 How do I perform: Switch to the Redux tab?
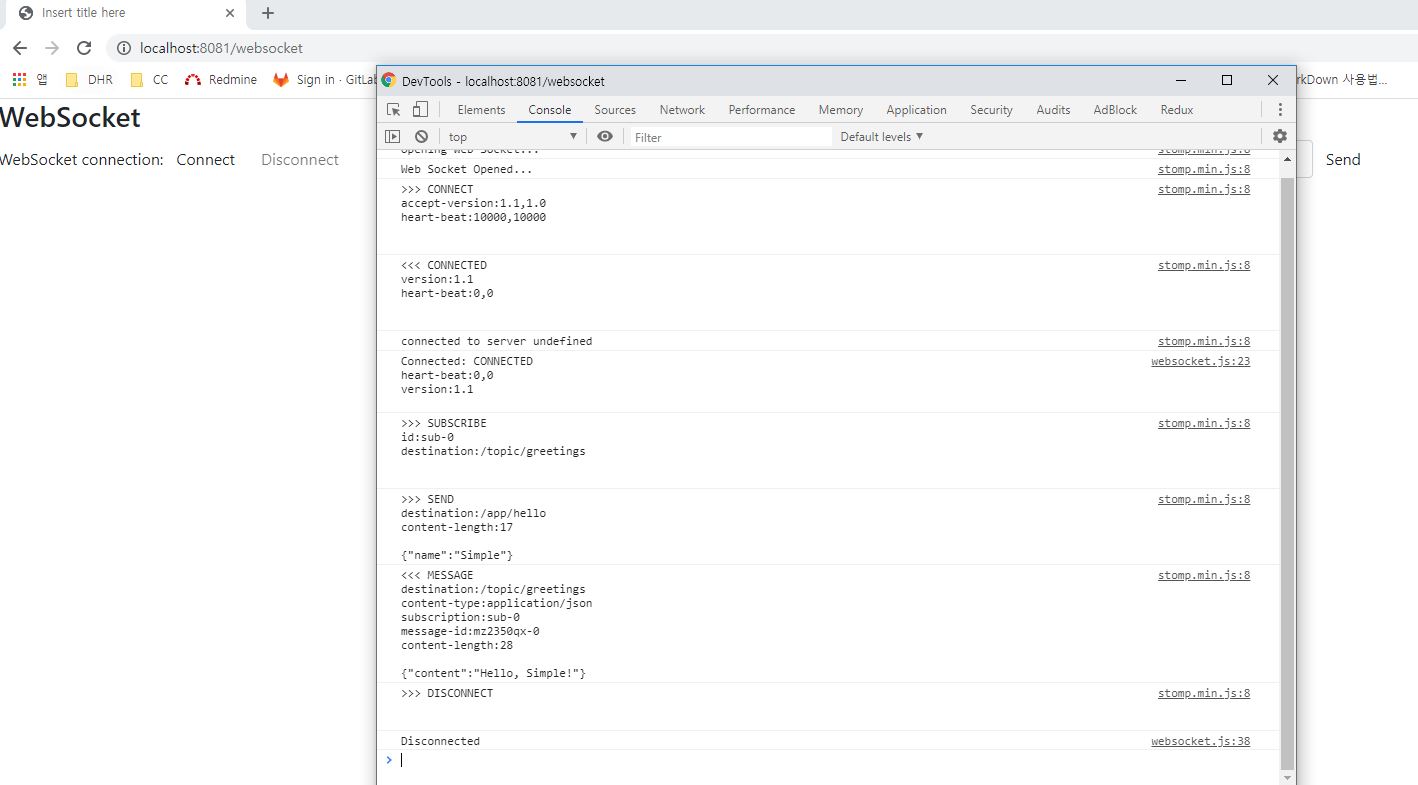[x=1177, y=110]
